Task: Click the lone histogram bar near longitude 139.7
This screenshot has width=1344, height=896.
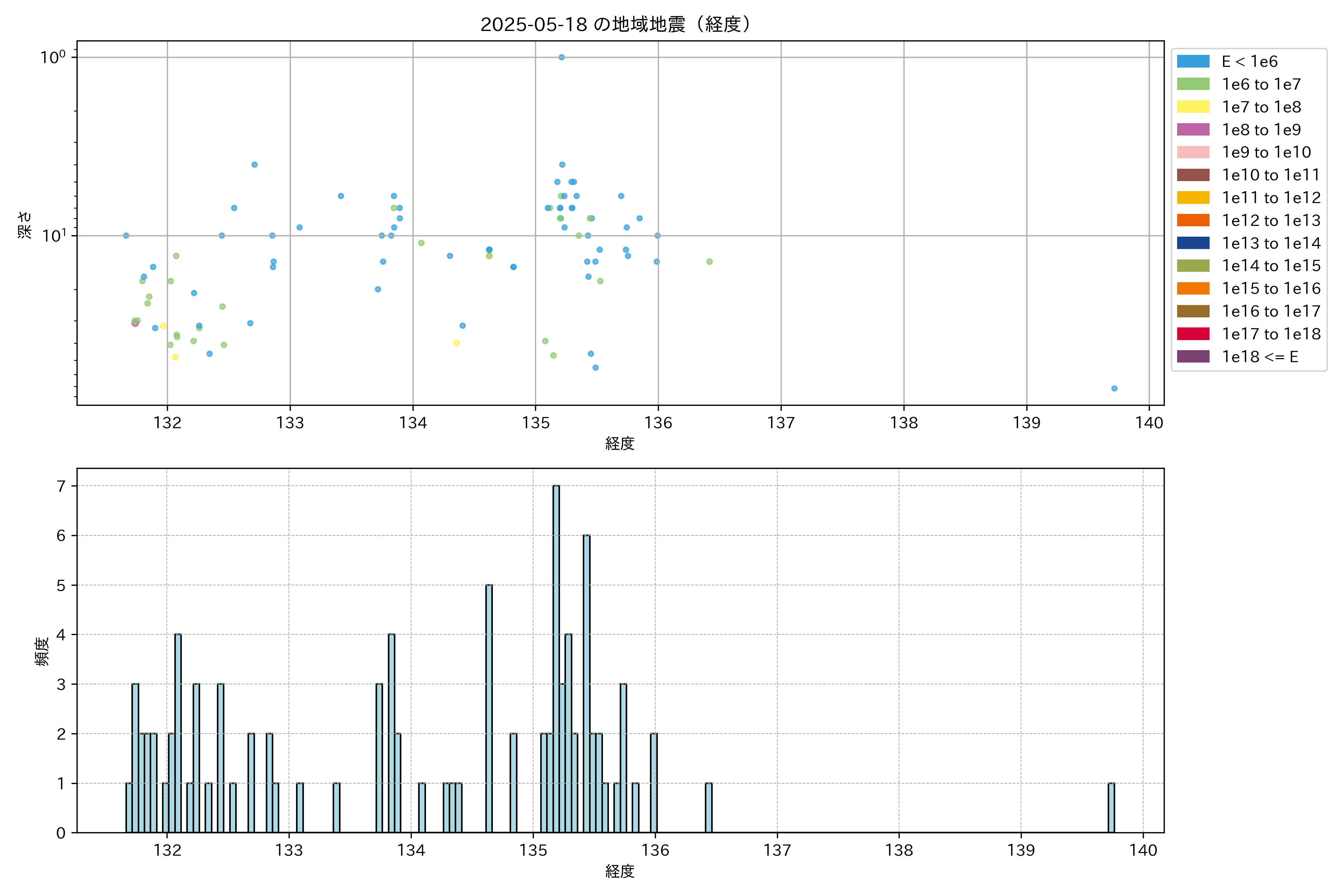Action: tap(1111, 808)
